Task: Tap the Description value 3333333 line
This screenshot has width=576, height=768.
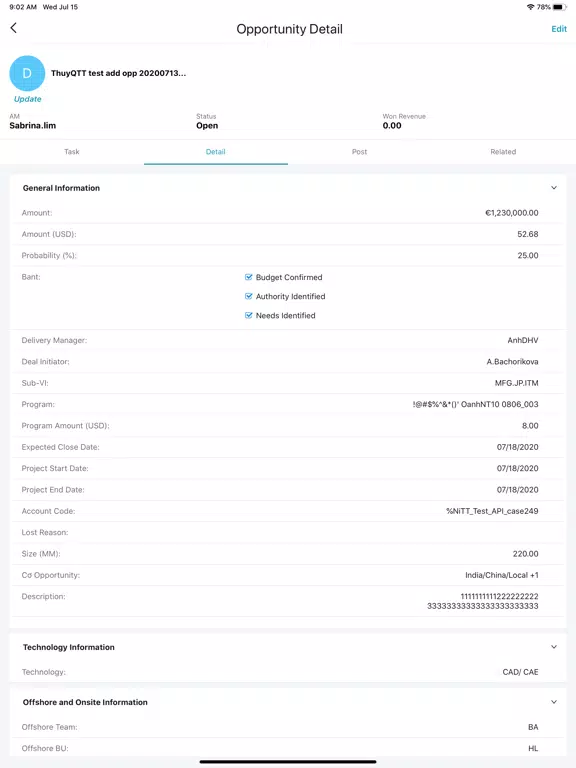Action: pos(483,606)
